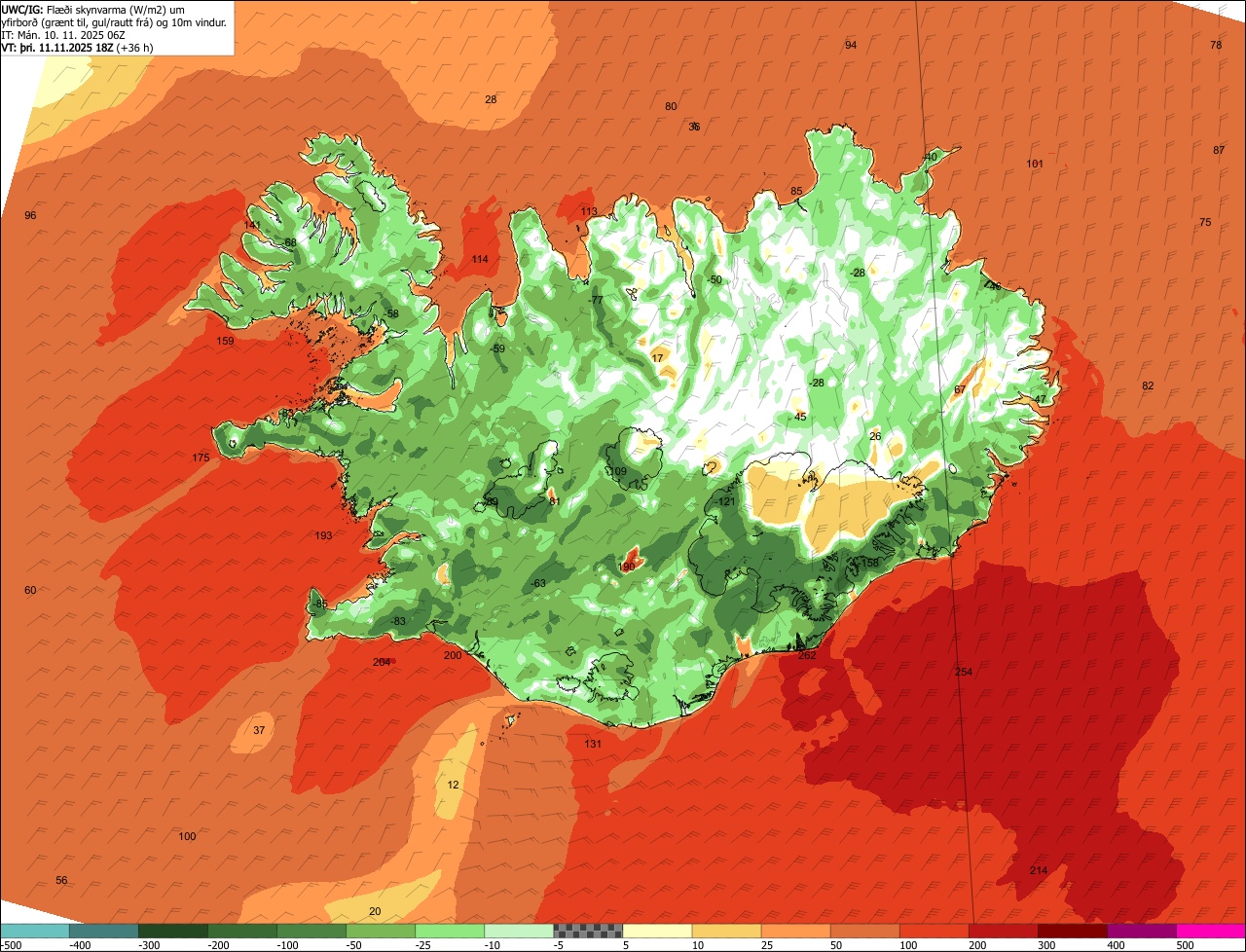Image resolution: width=1246 pixels, height=952 pixels.
Task: Click the value 113 off the north coast
Action: pos(589,211)
